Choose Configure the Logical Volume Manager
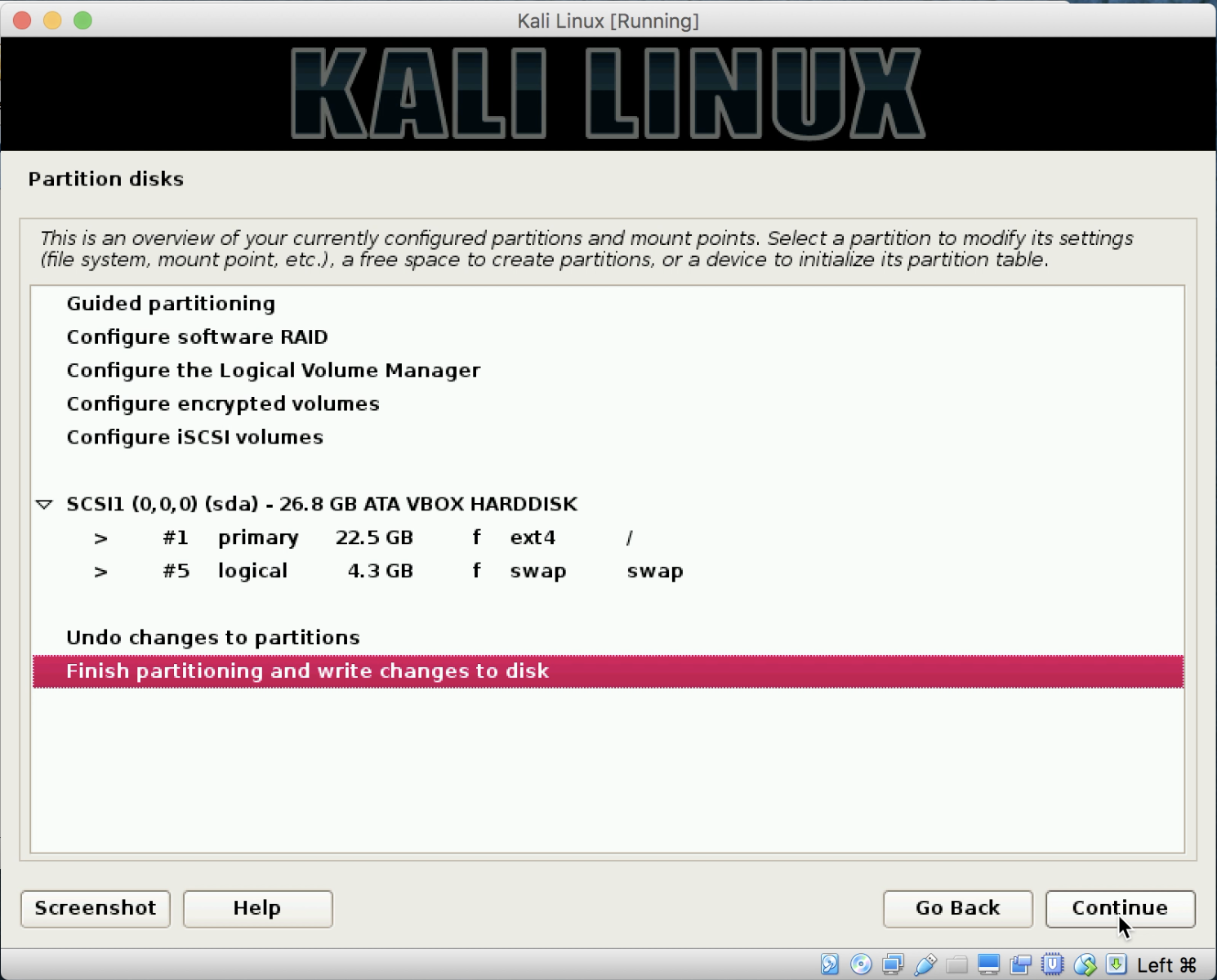Screen dimensions: 1217x980 tap(608, 371)
